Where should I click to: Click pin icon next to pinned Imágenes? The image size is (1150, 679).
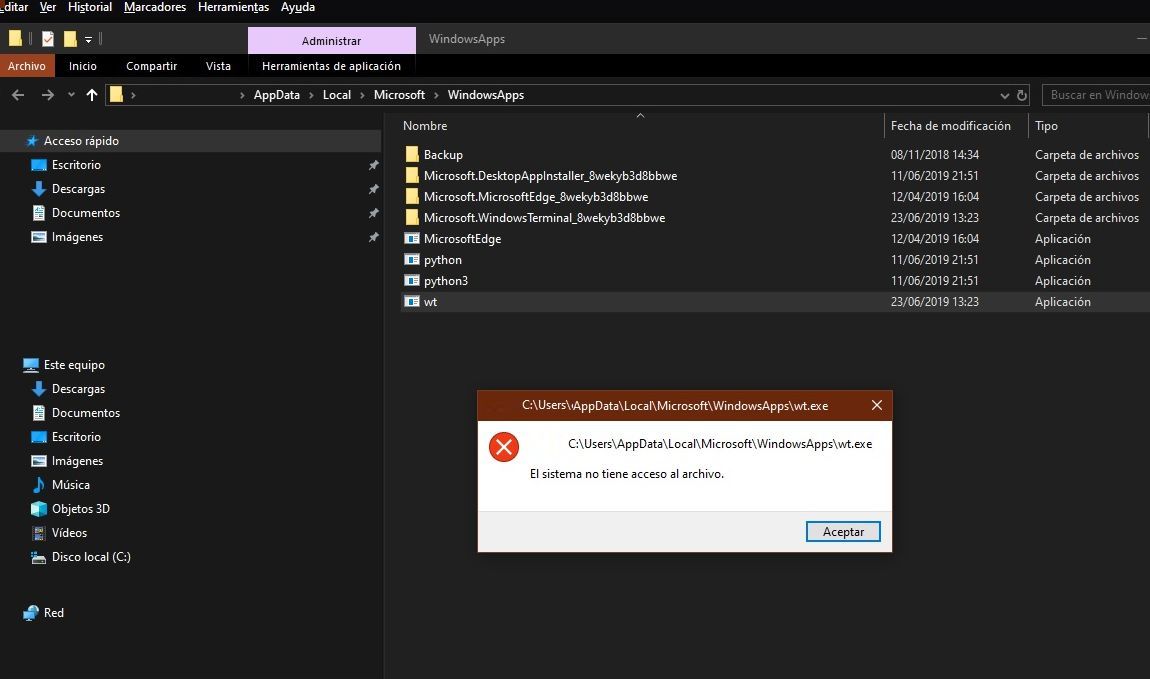pyautogui.click(x=373, y=238)
